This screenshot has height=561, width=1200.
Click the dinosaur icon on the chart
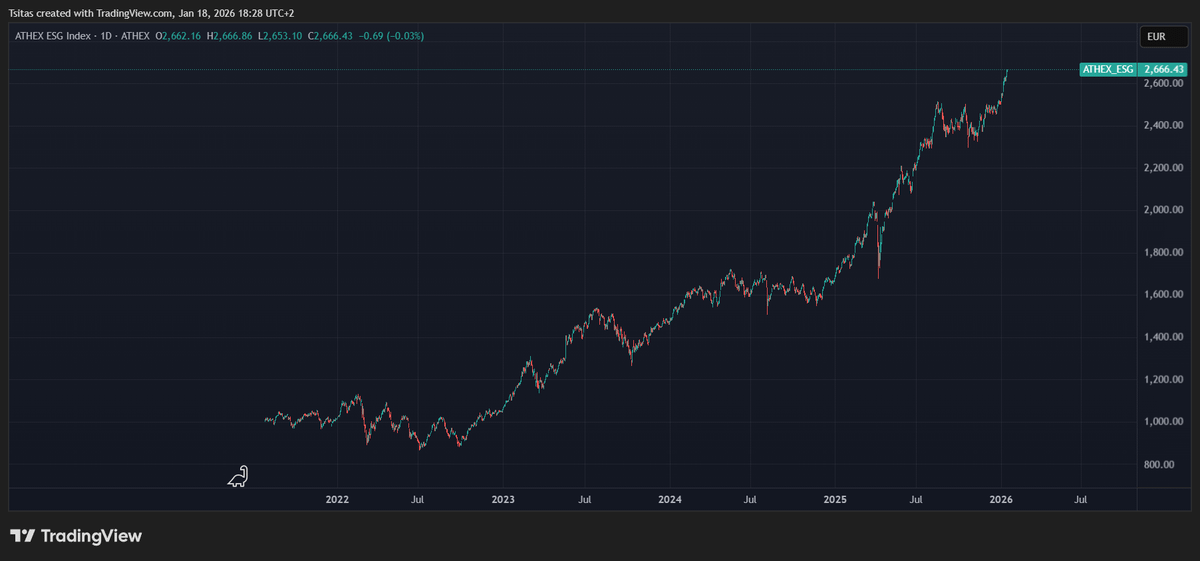[x=238, y=477]
